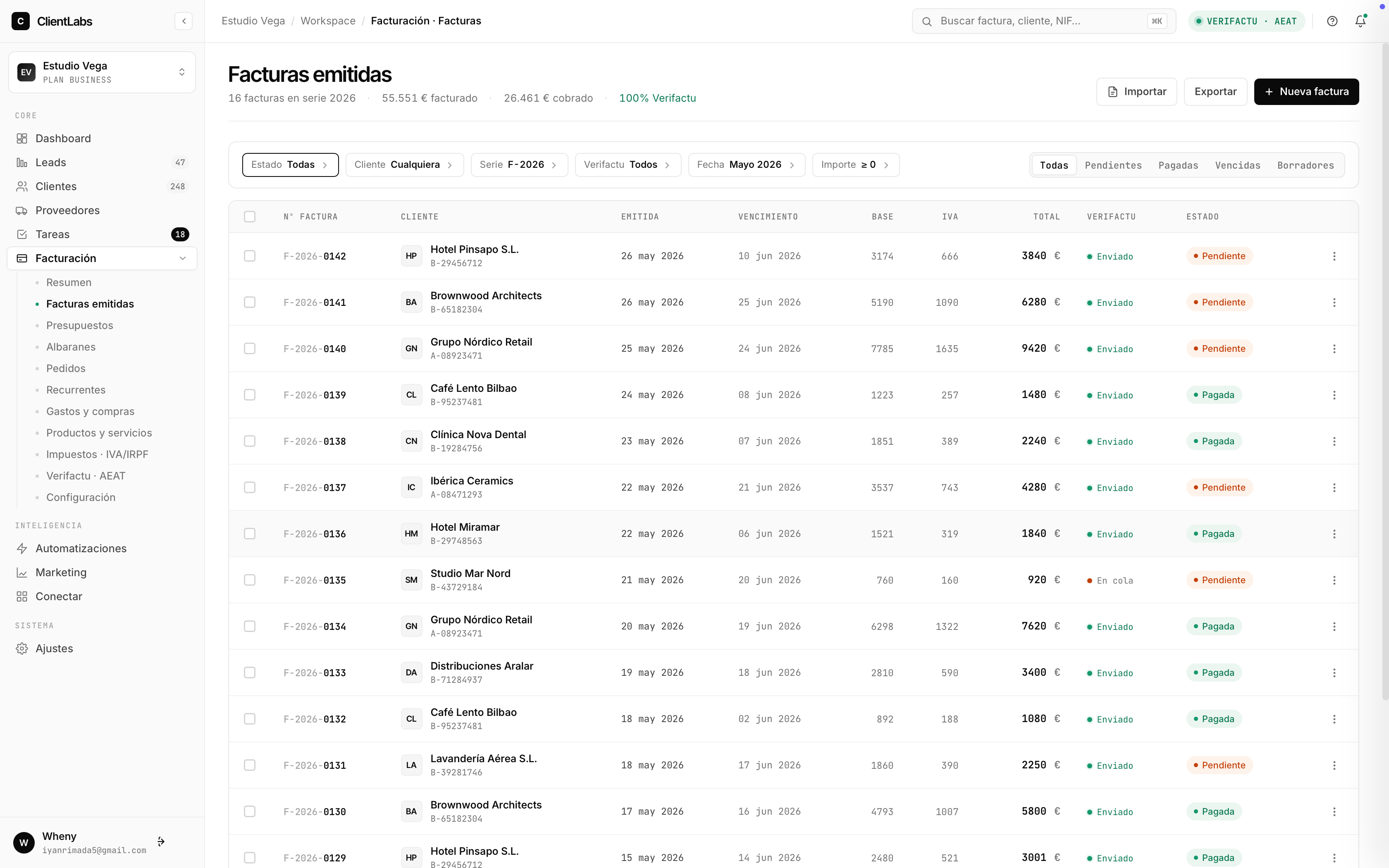Screen dimensions: 1389x868
Task: Open the Importe ≥ 0 filter
Action: coord(856,165)
